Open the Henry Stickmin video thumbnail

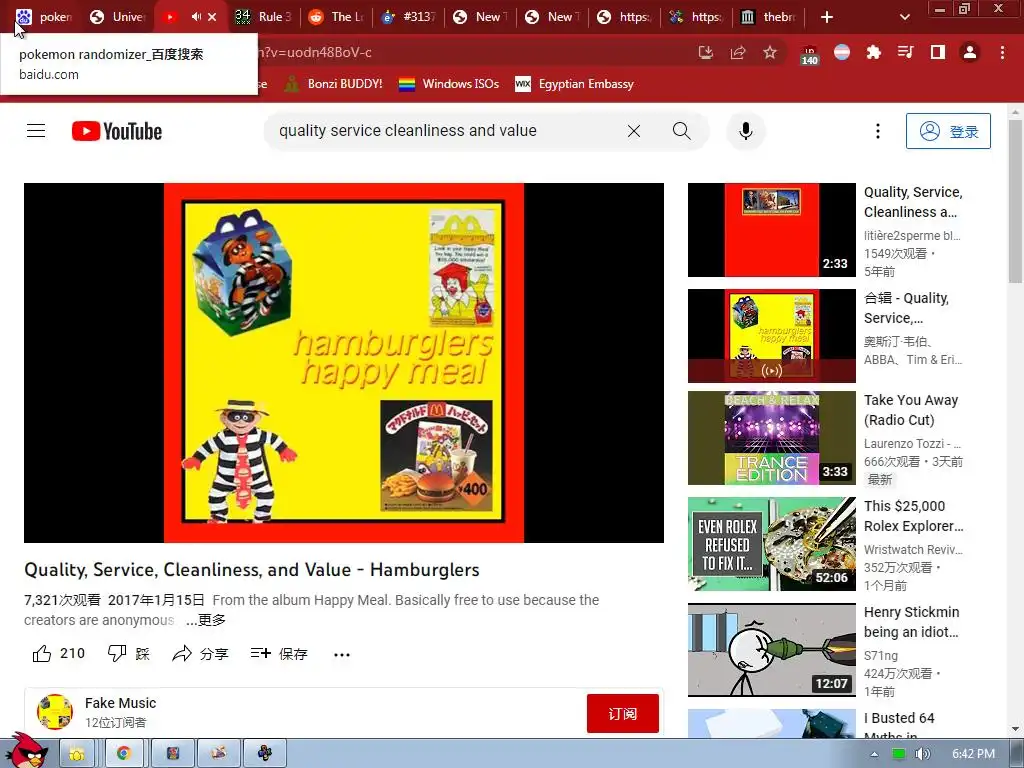pyautogui.click(x=771, y=650)
